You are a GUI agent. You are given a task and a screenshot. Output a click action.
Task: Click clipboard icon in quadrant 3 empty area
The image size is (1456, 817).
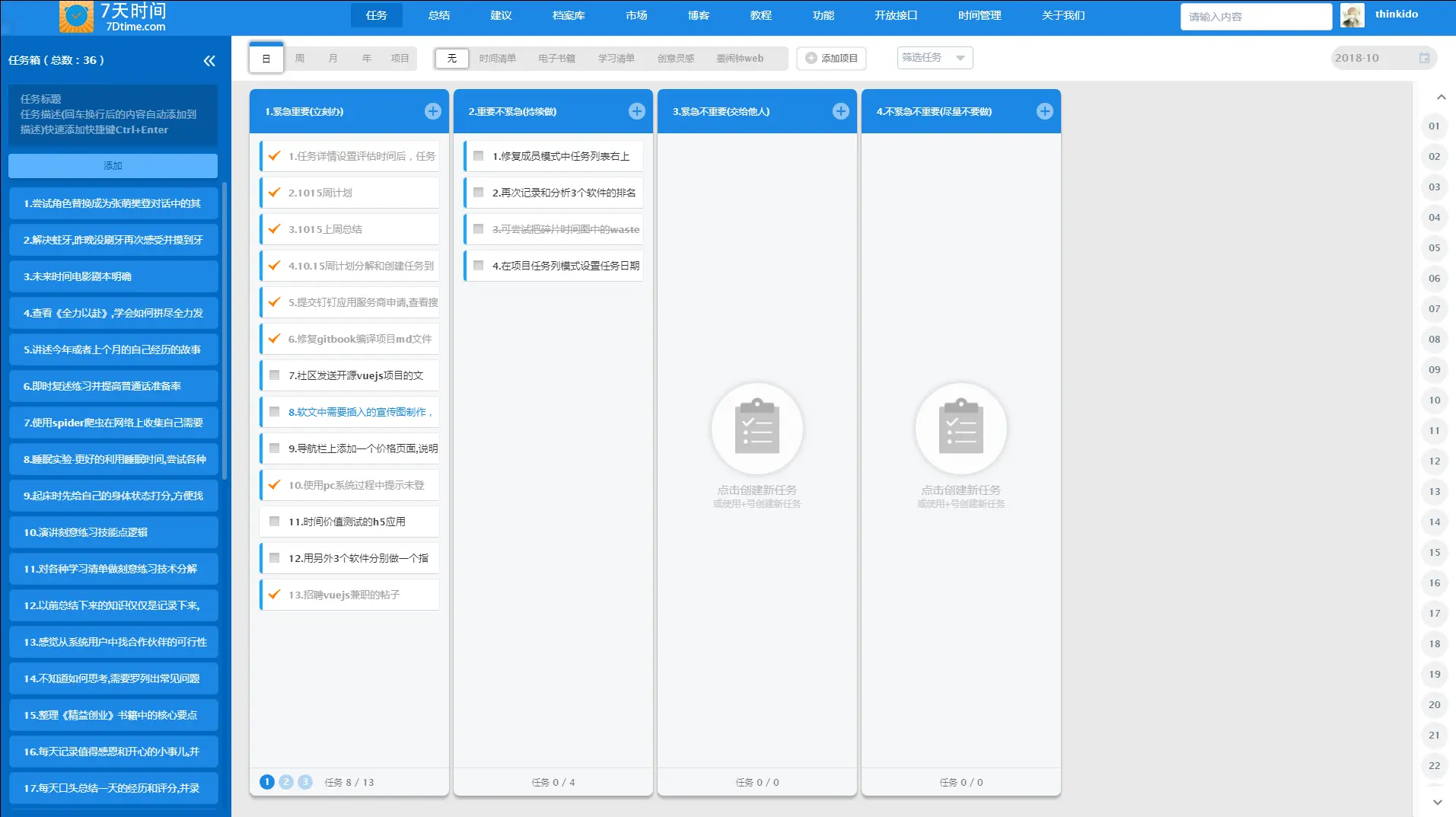point(757,429)
